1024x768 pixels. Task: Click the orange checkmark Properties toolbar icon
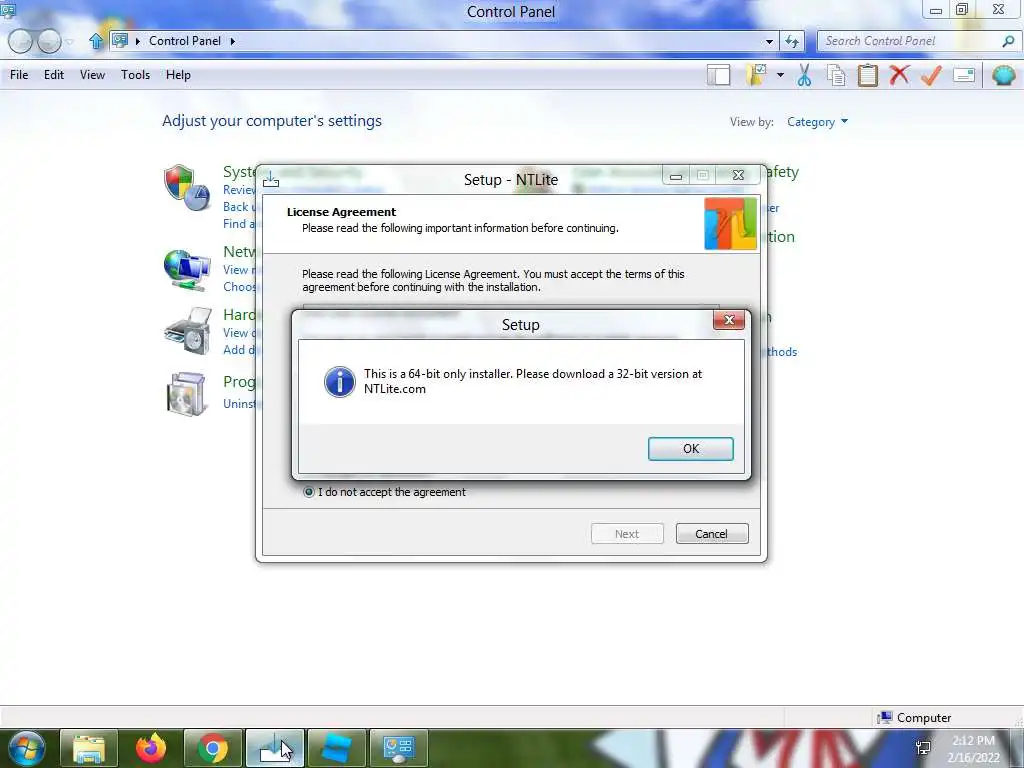pos(931,75)
